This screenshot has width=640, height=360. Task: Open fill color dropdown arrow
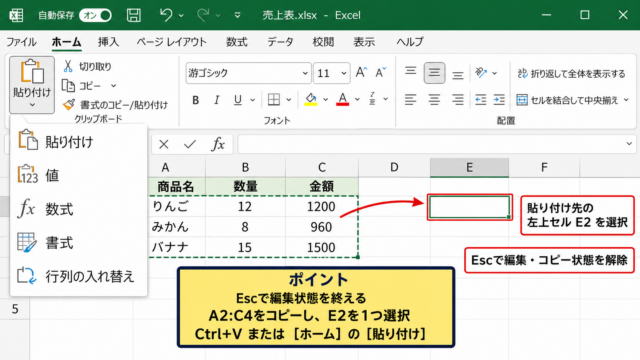(325, 100)
